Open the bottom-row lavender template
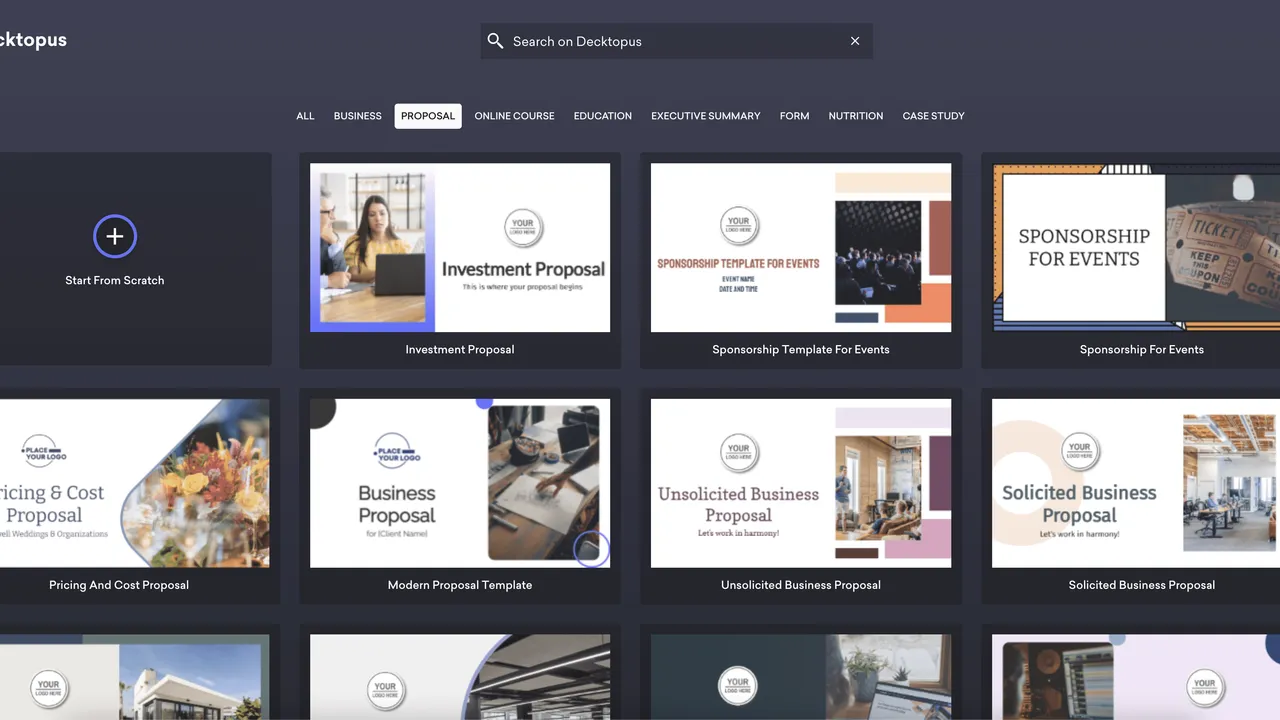The width and height of the screenshot is (1280, 720). click(x=1136, y=677)
